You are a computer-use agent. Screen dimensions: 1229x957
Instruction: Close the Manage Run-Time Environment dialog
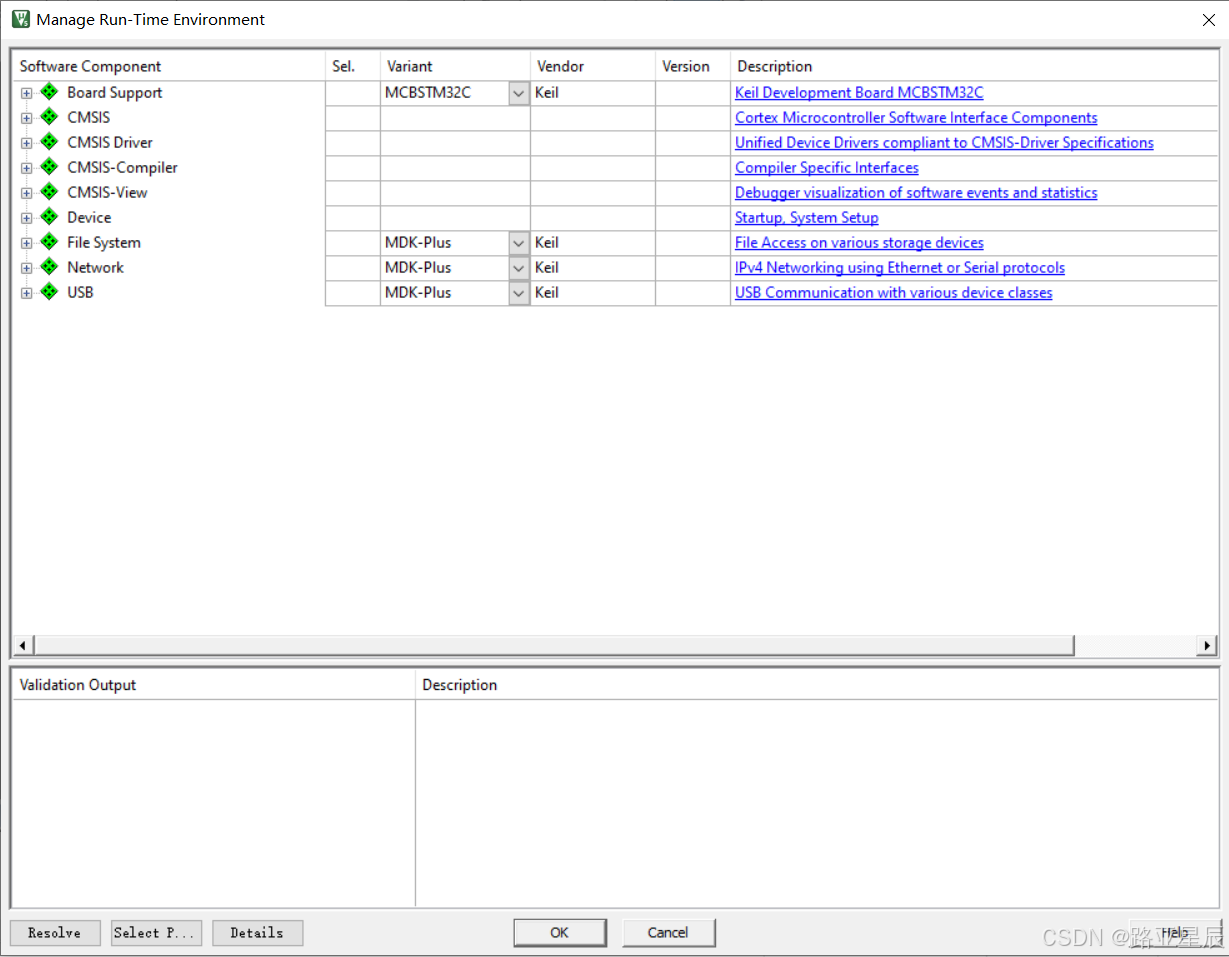point(1208,20)
